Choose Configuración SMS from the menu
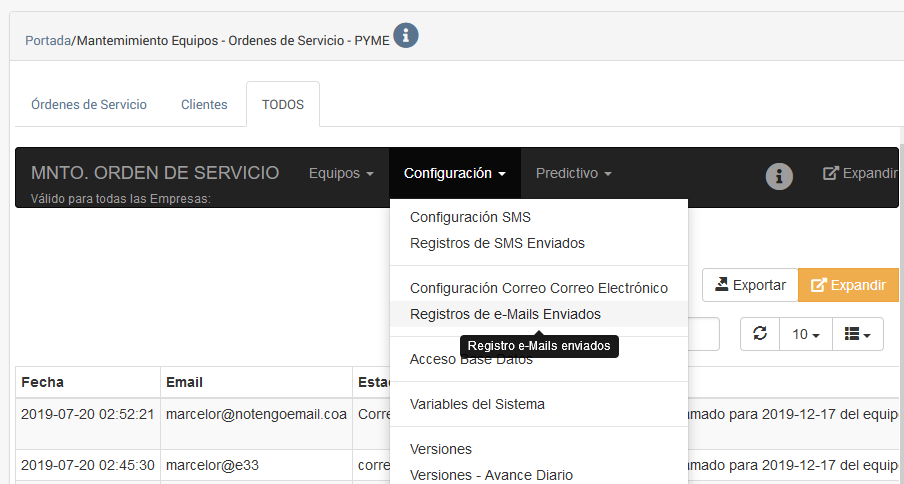This screenshot has width=904, height=484. [x=470, y=217]
